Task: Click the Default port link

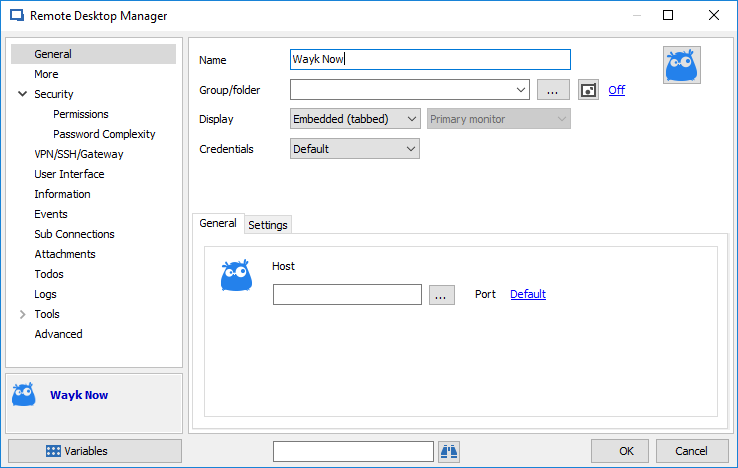Action: click(x=528, y=294)
